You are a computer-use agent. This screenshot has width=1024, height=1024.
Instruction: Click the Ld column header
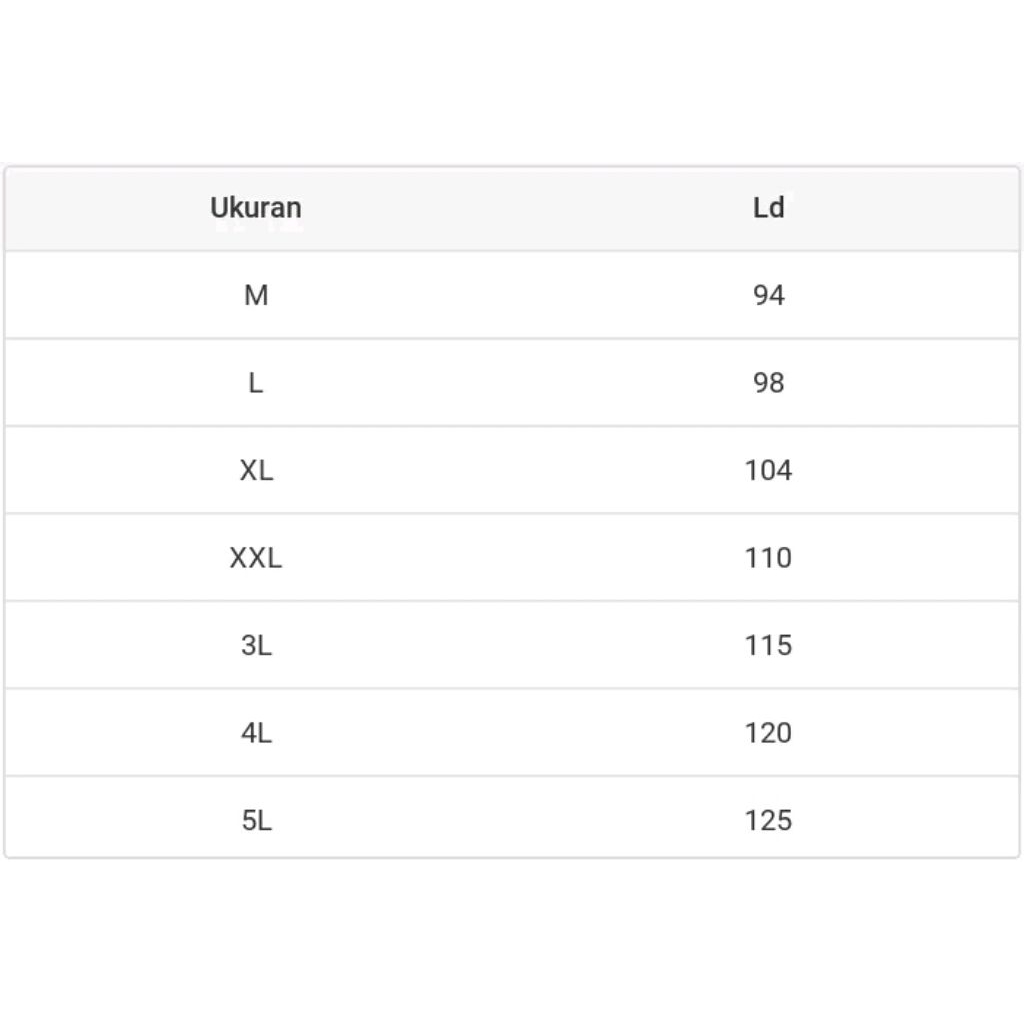tap(768, 208)
